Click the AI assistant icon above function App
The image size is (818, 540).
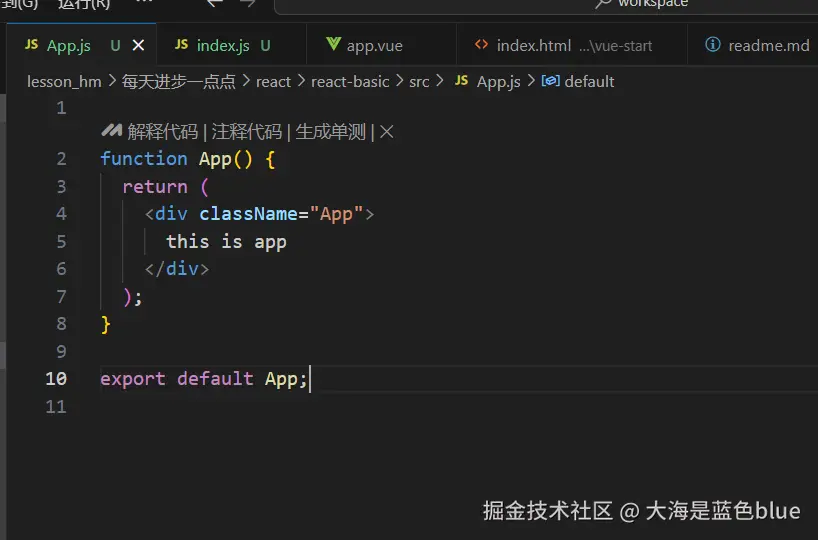(111, 131)
